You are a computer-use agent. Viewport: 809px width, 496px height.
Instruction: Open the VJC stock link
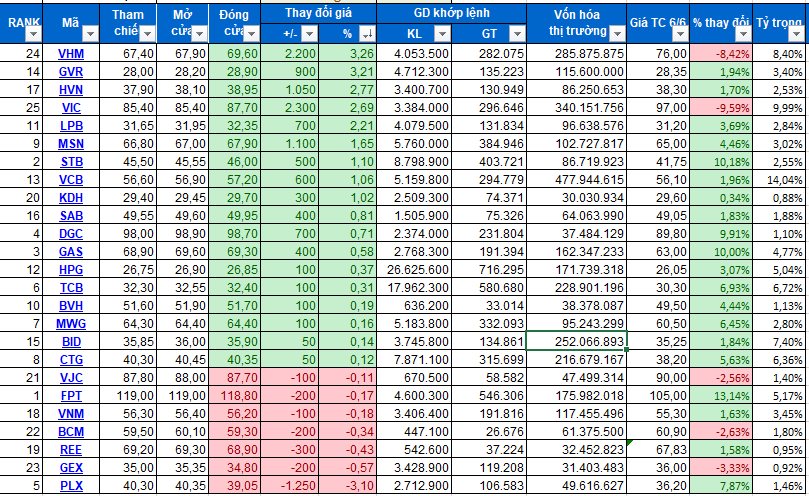(71, 378)
